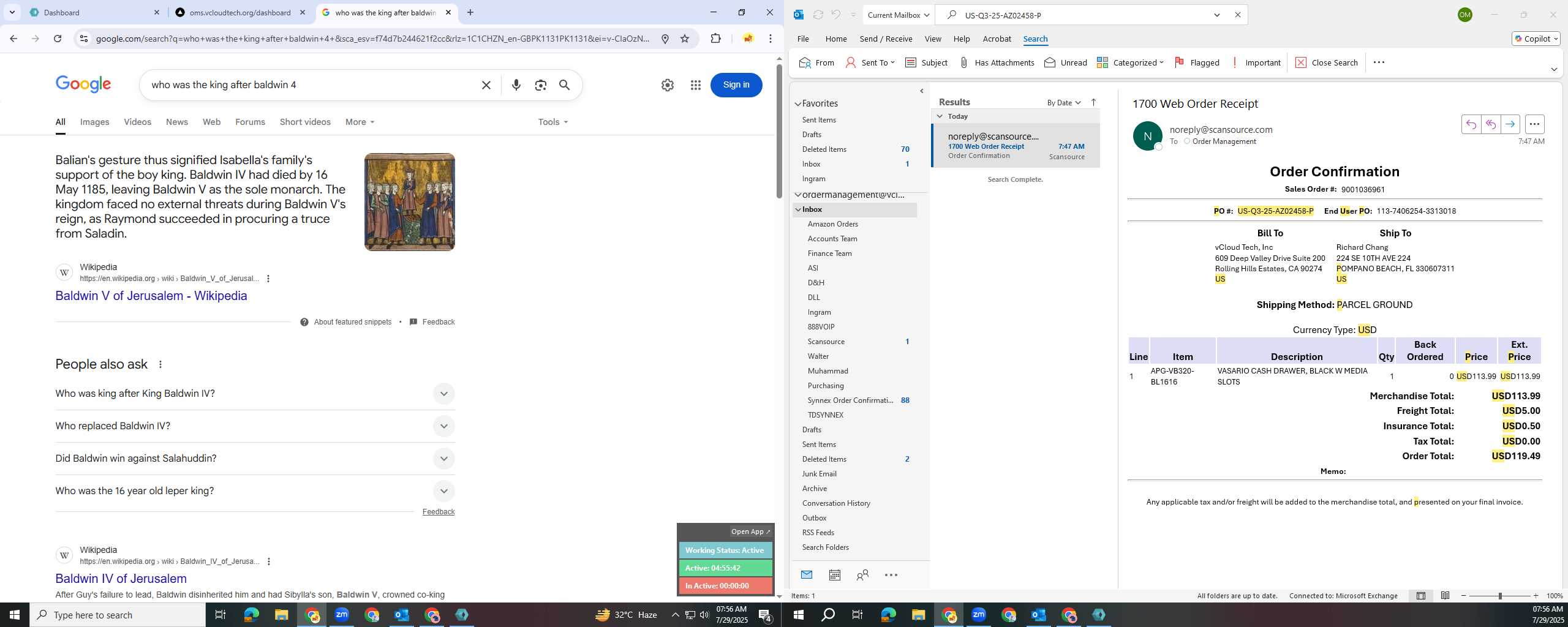This screenshot has width=1568, height=627.
Task: Switch to reading view in Outlook status bar
Action: (x=1445, y=595)
